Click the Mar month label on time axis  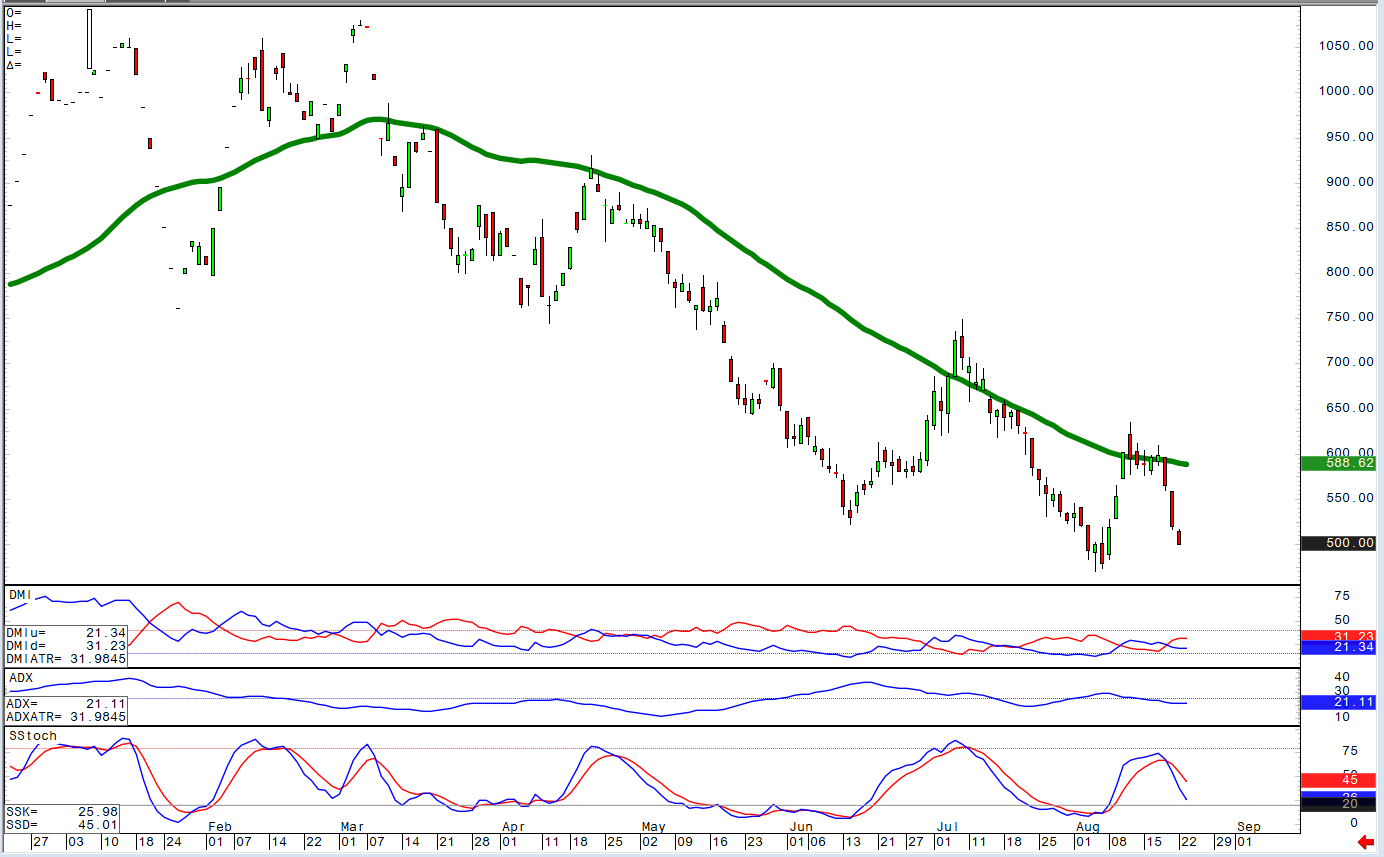(x=352, y=827)
